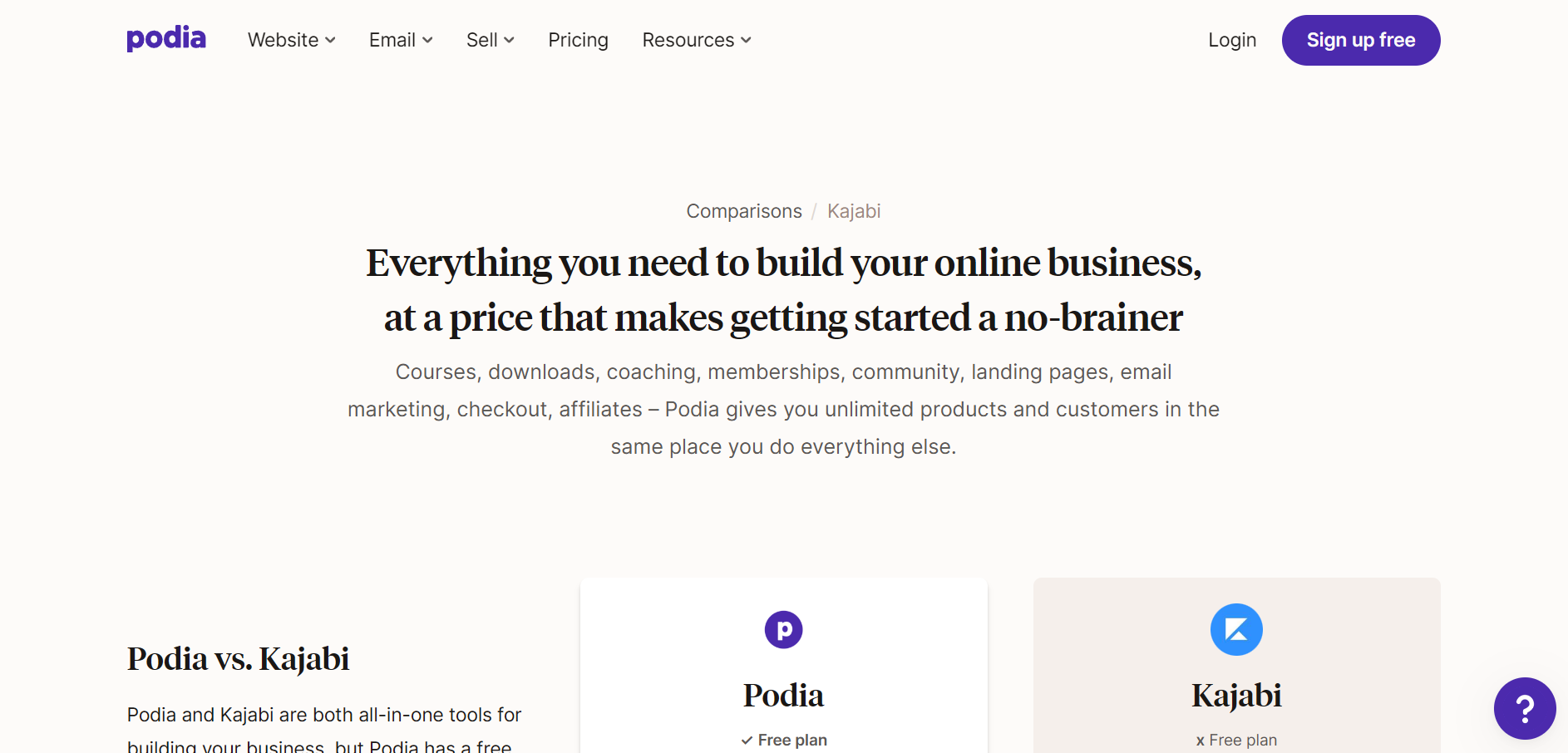1568x753 pixels.
Task: Click the main headline text
Action: (x=783, y=289)
